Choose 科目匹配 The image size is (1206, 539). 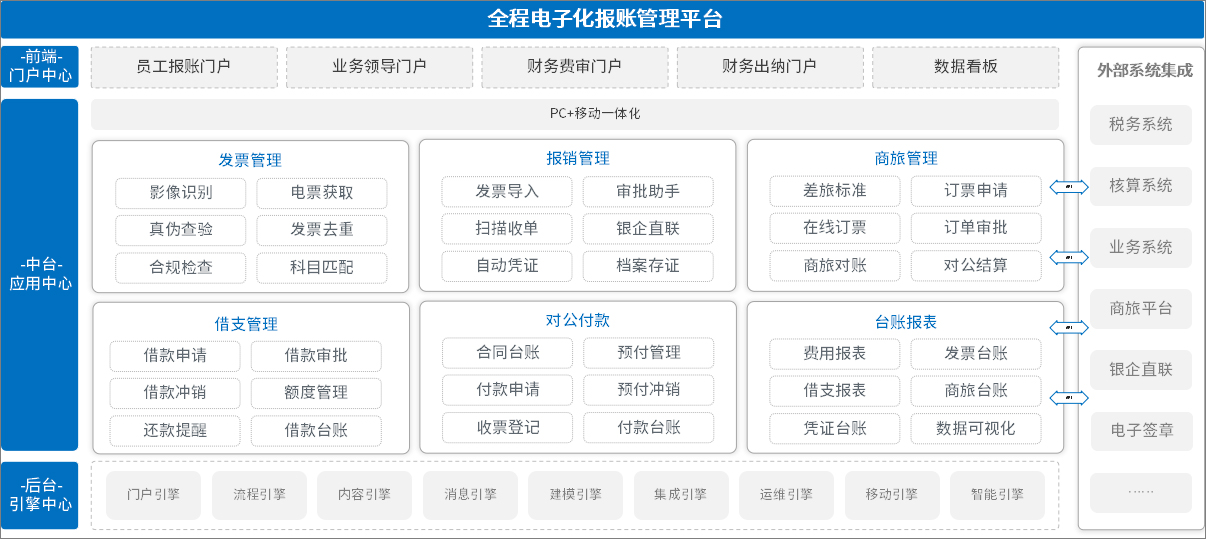point(322,268)
